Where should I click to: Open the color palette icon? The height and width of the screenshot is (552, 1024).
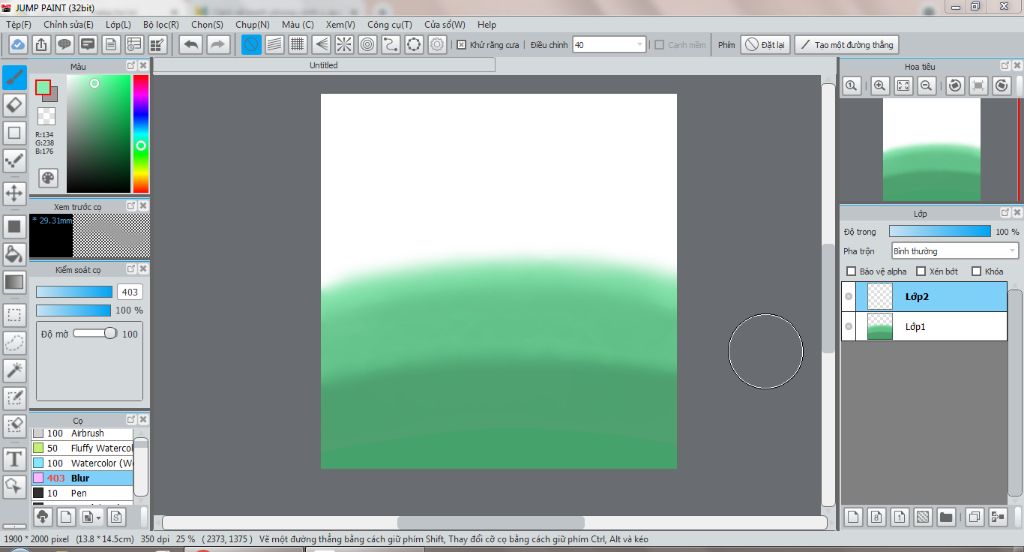click(x=48, y=178)
